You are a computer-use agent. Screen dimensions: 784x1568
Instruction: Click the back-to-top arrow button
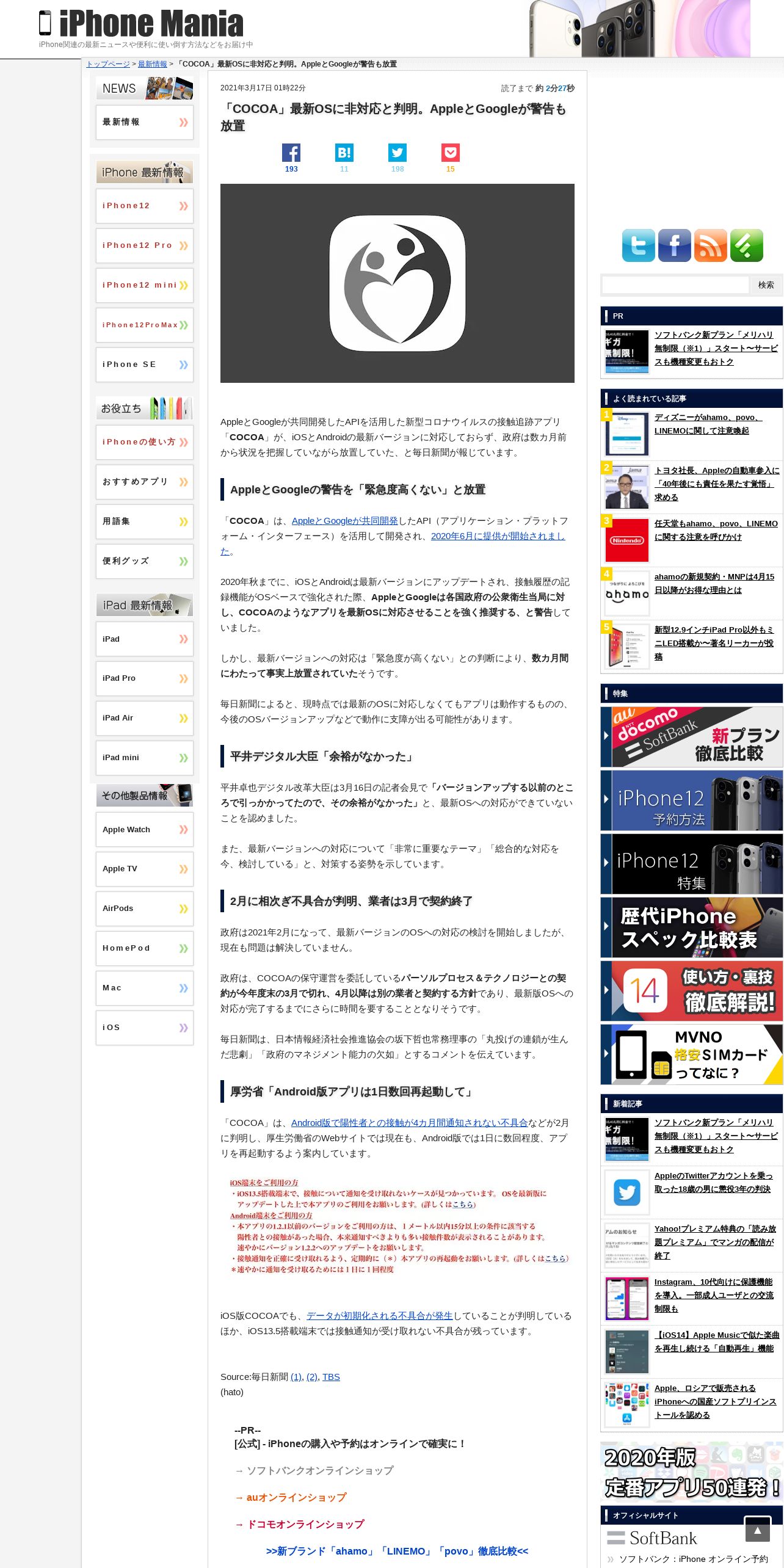757,1529
